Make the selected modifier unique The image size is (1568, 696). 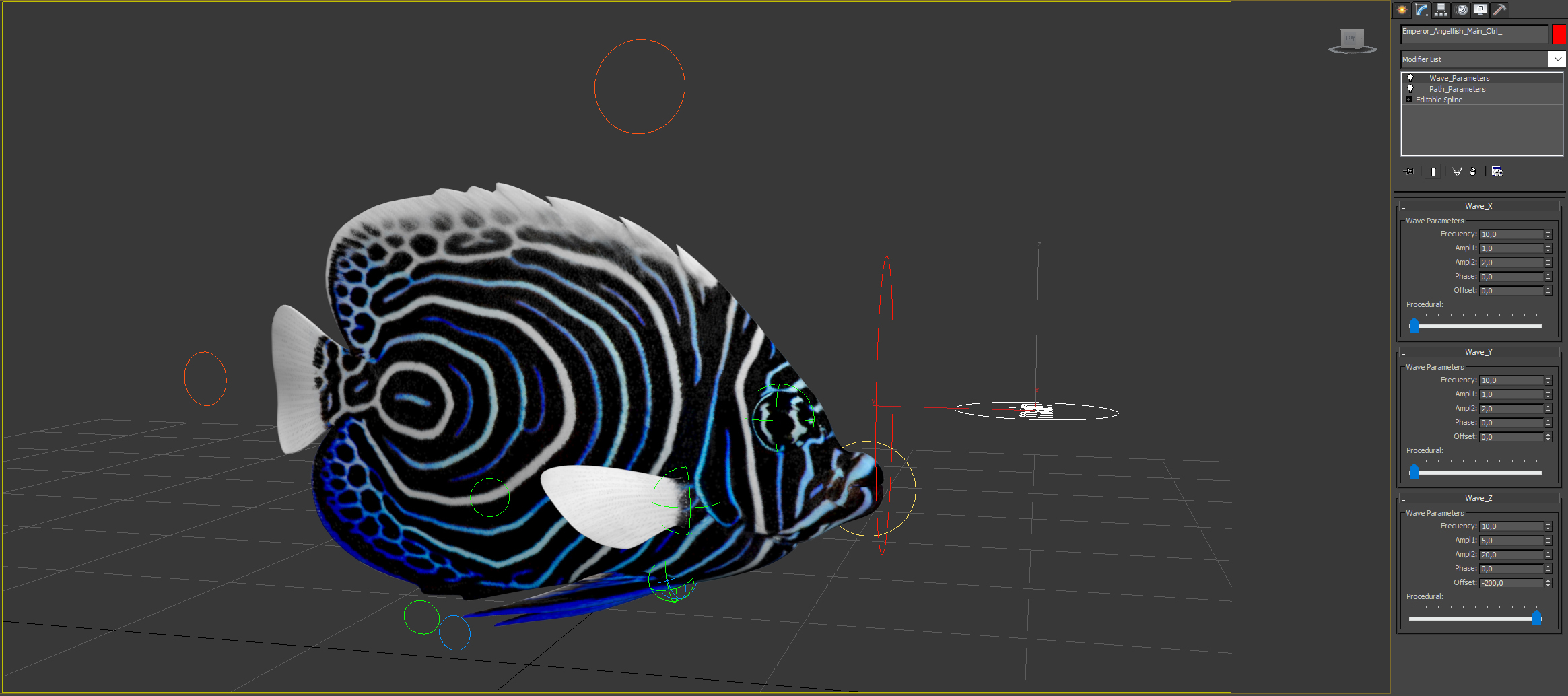click(x=1457, y=171)
